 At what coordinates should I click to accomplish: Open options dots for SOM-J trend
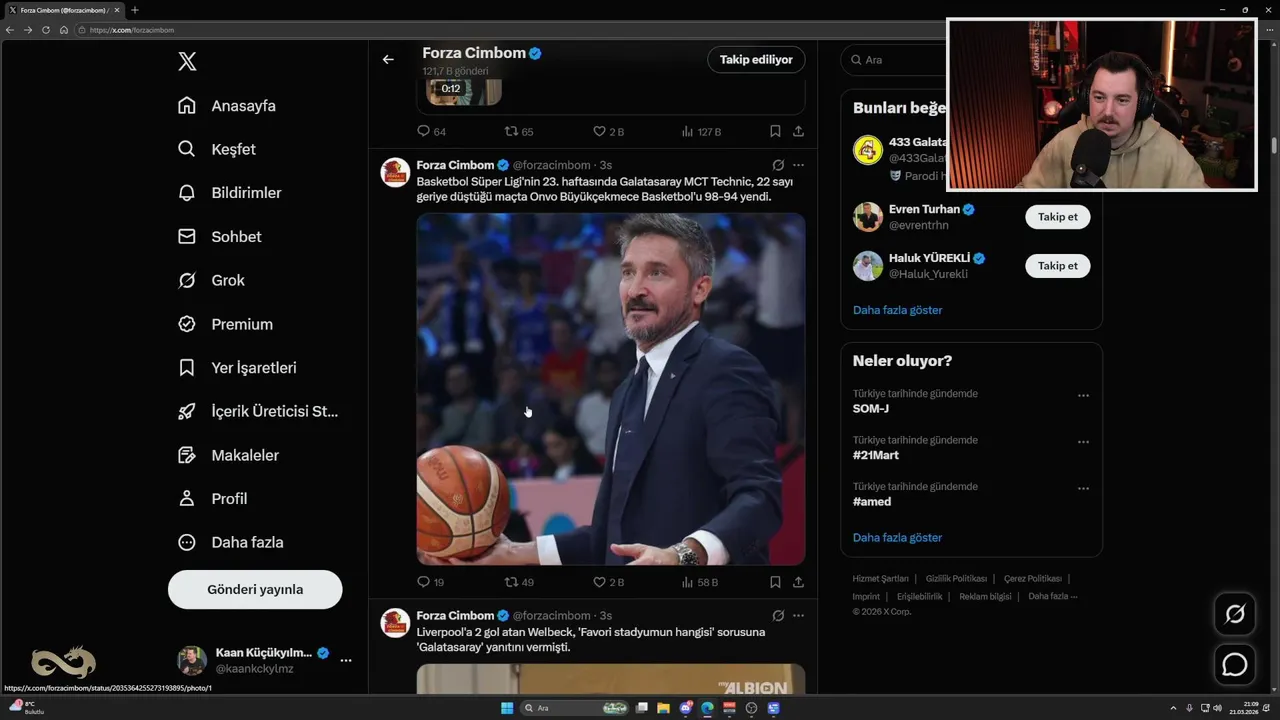(1083, 396)
